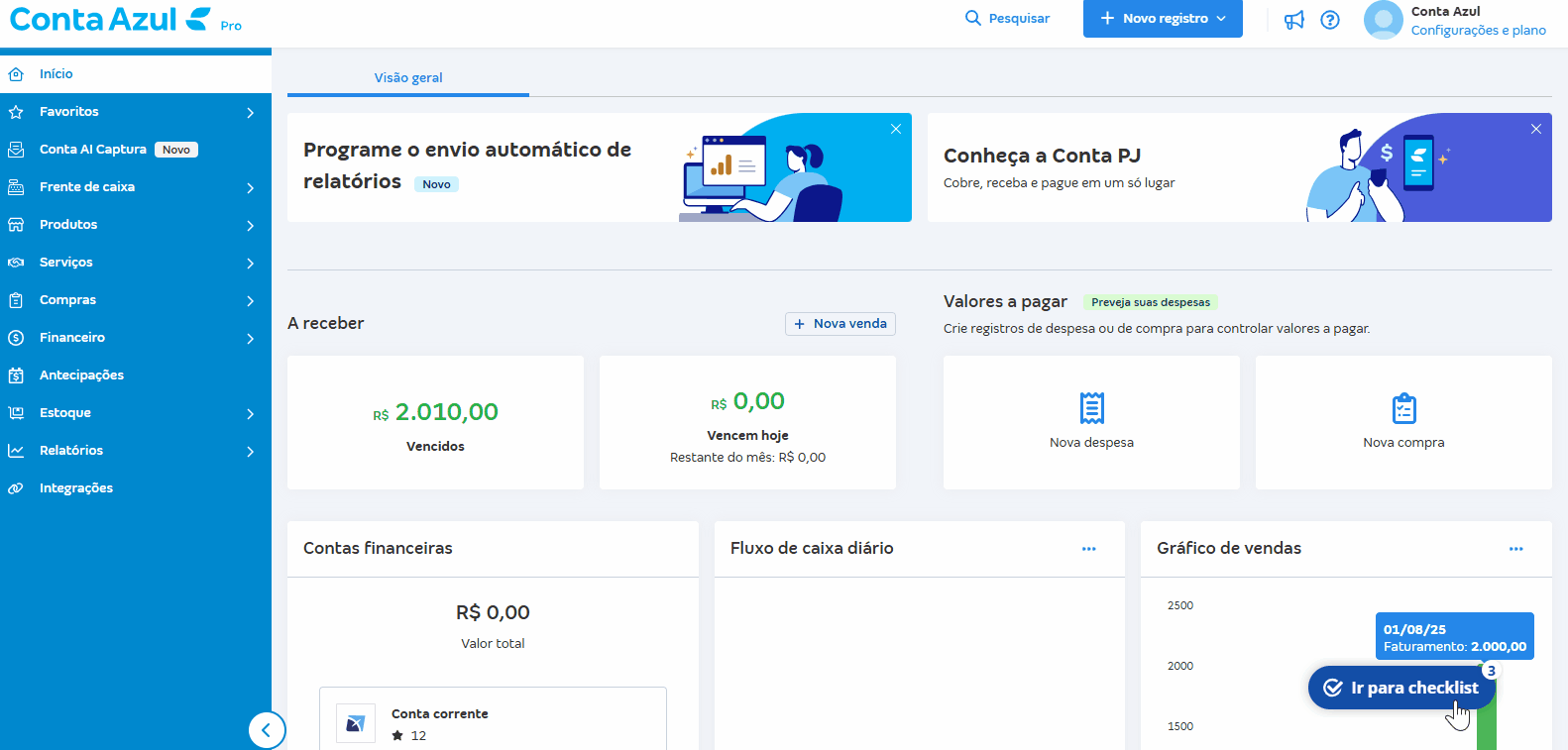Open the megaphone announcements icon
Viewport: 1568px width, 750px height.
(1294, 20)
